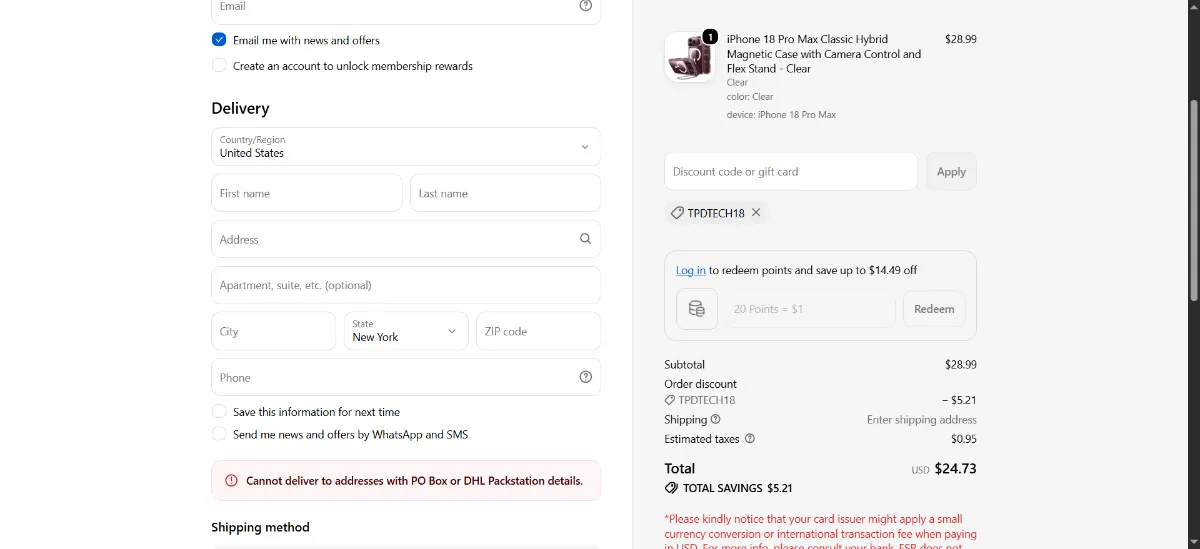1200x549 pixels.
Task: Click the Estimated taxes info icon
Action: [x=750, y=439]
